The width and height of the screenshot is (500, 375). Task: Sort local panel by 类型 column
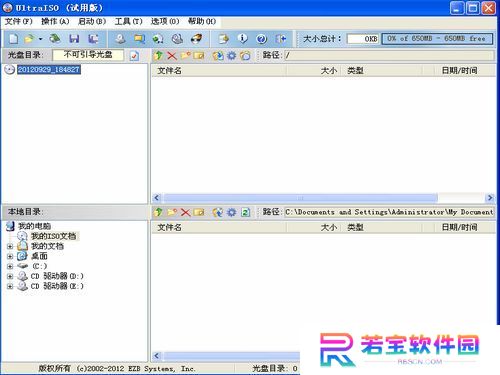[382, 227]
